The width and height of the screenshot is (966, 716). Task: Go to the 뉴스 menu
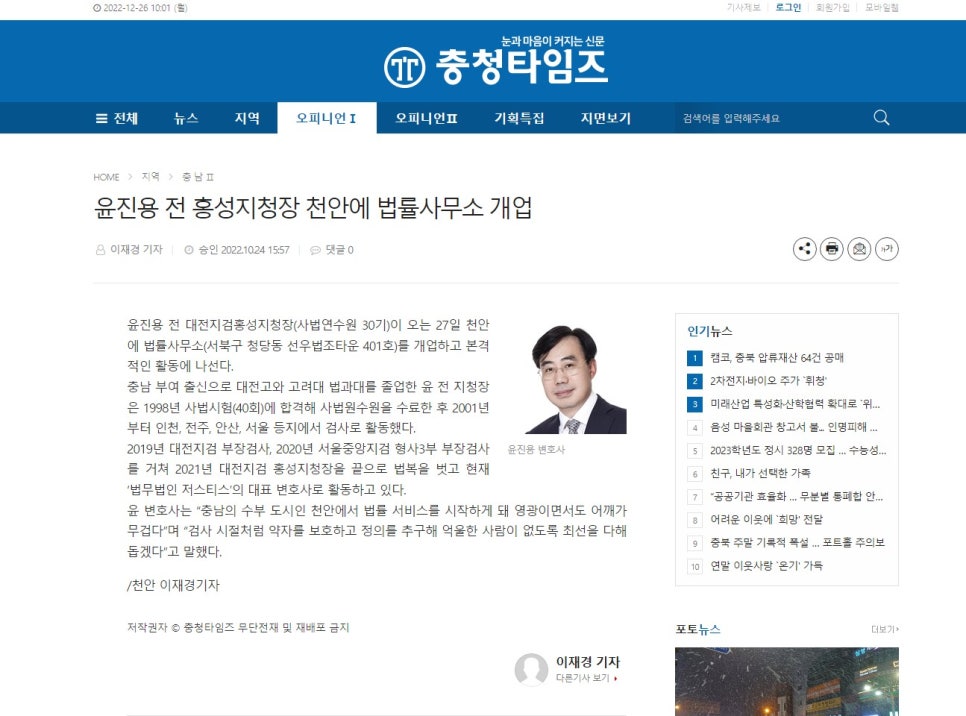tap(186, 118)
